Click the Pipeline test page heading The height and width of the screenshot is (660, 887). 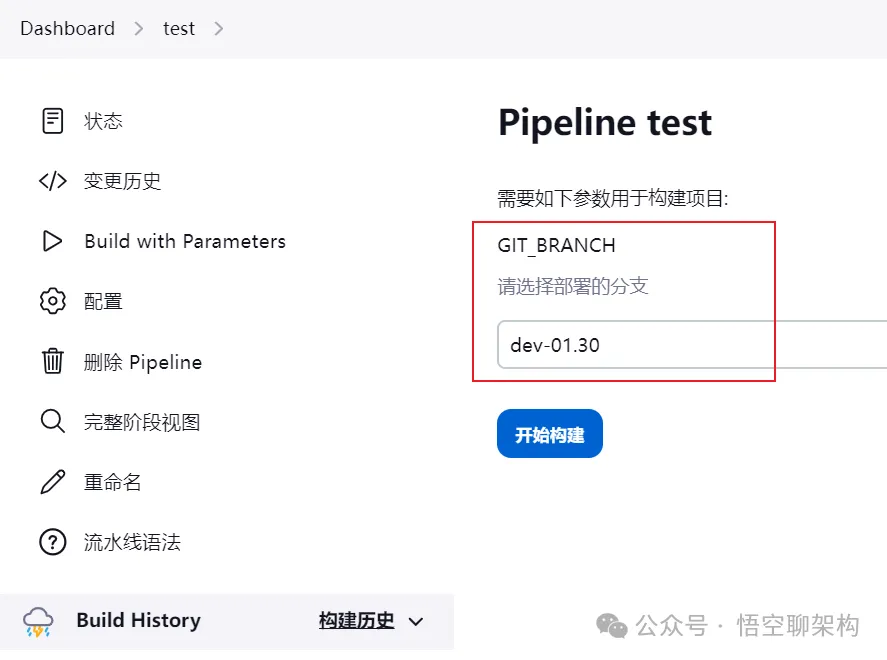pyautogui.click(x=604, y=122)
